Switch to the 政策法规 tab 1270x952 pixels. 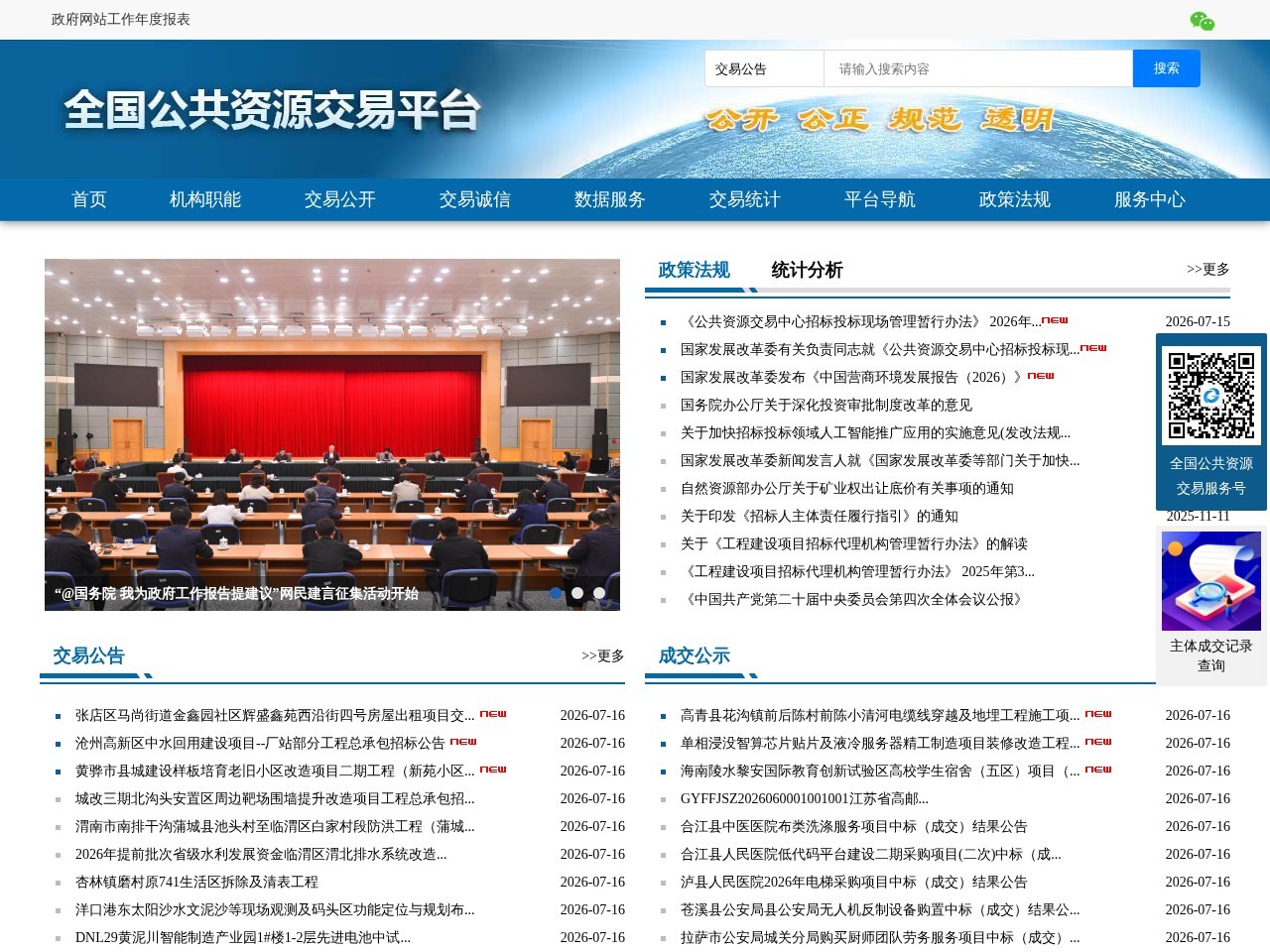695,270
